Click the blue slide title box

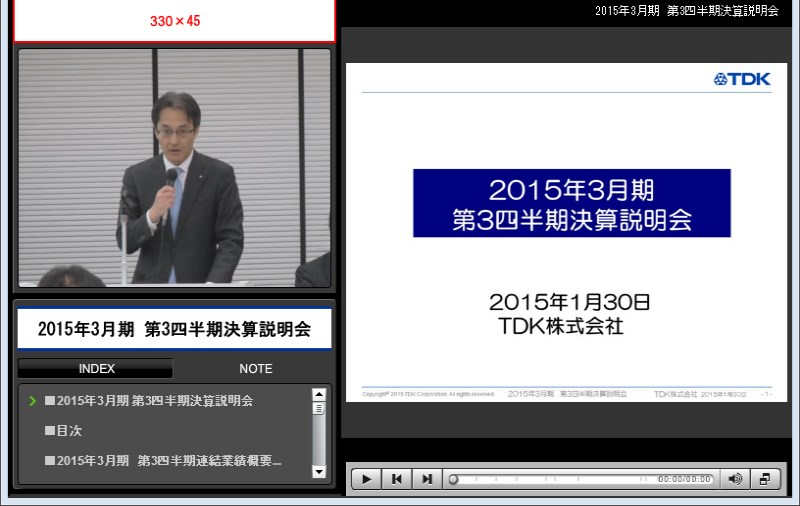(571, 203)
